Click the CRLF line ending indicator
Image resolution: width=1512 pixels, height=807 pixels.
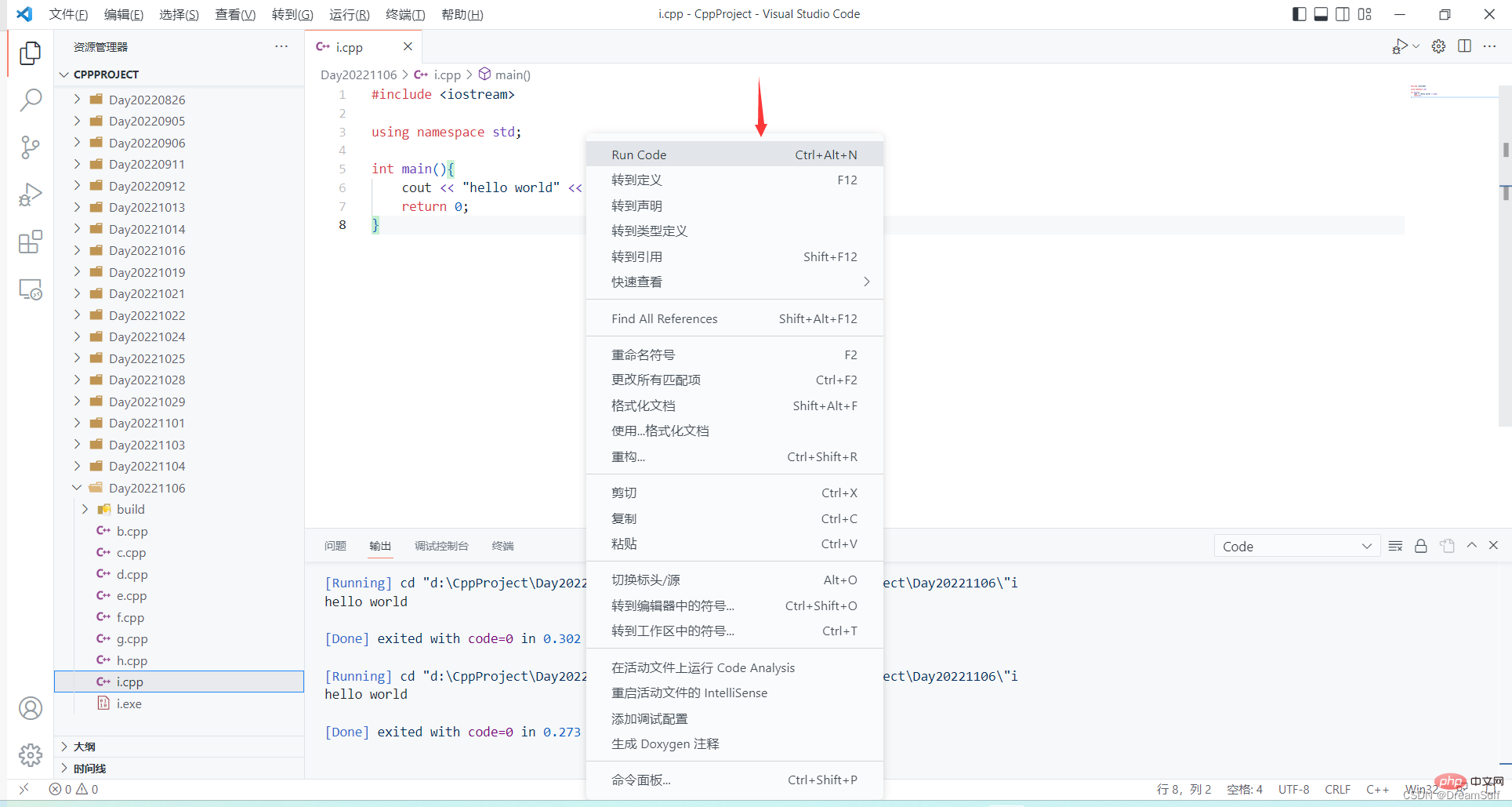pos(1337,789)
